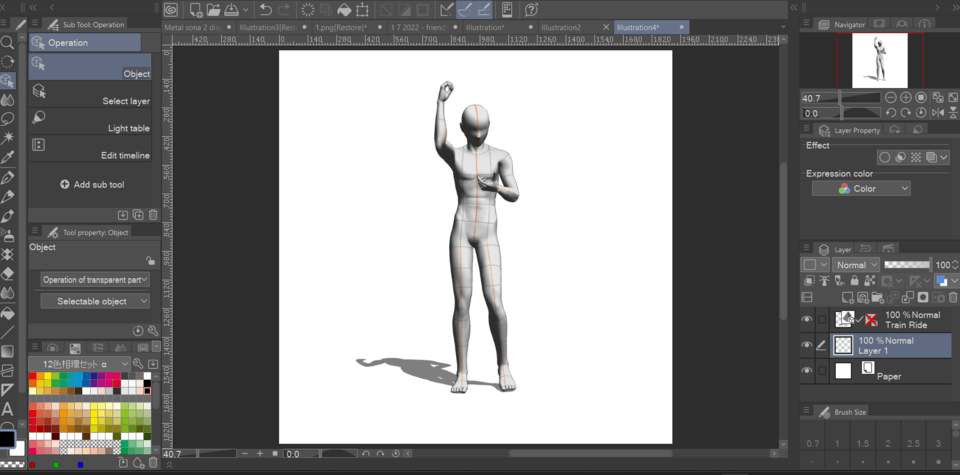The width and height of the screenshot is (960, 475).
Task: Select the Fill bucket tool in left toolbar
Action: tap(7, 313)
